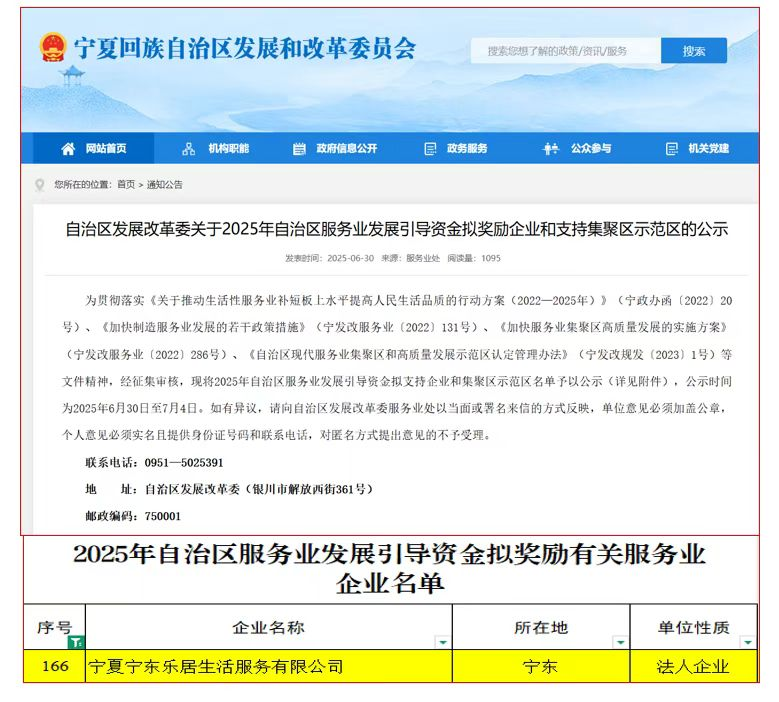Click the 机关党建 list icon

(672, 149)
